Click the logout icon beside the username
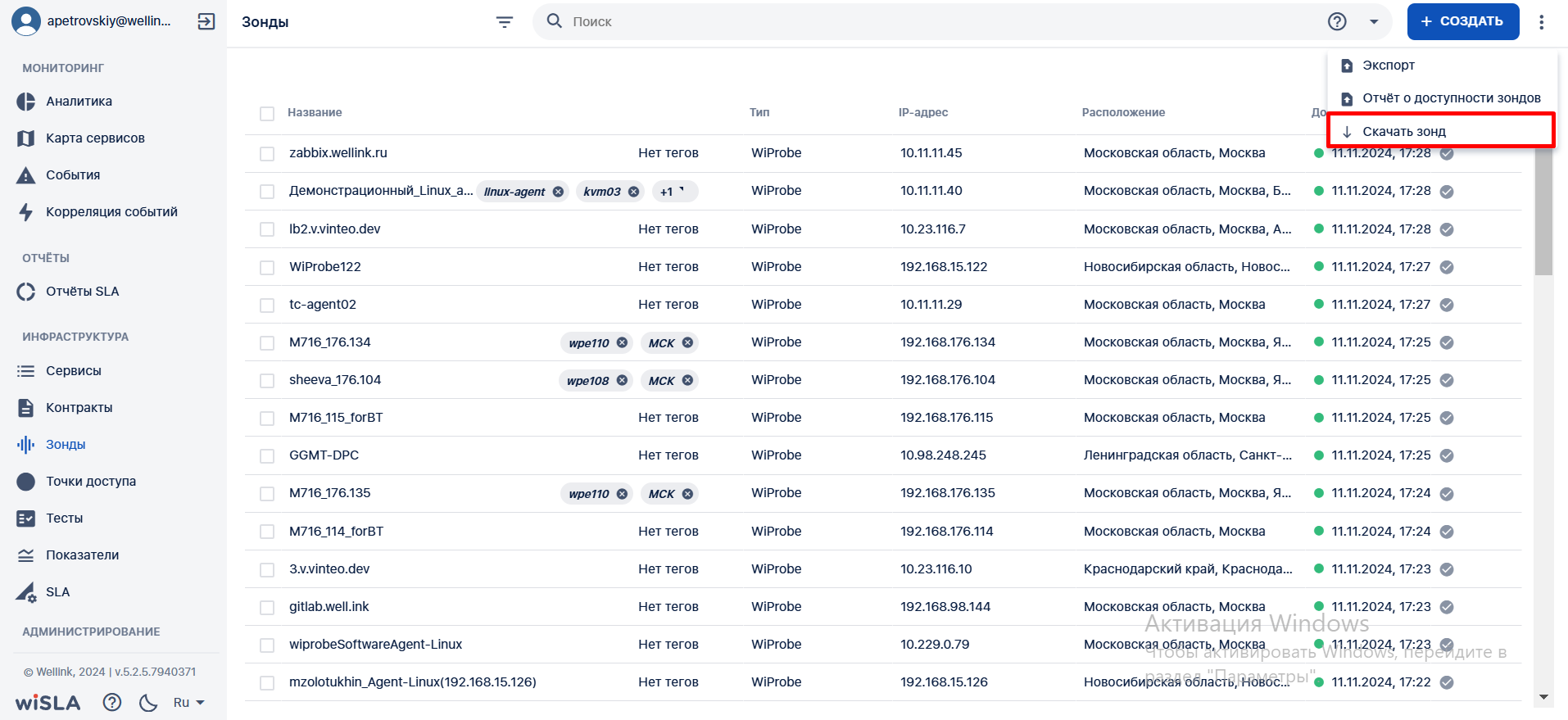 coord(206,22)
